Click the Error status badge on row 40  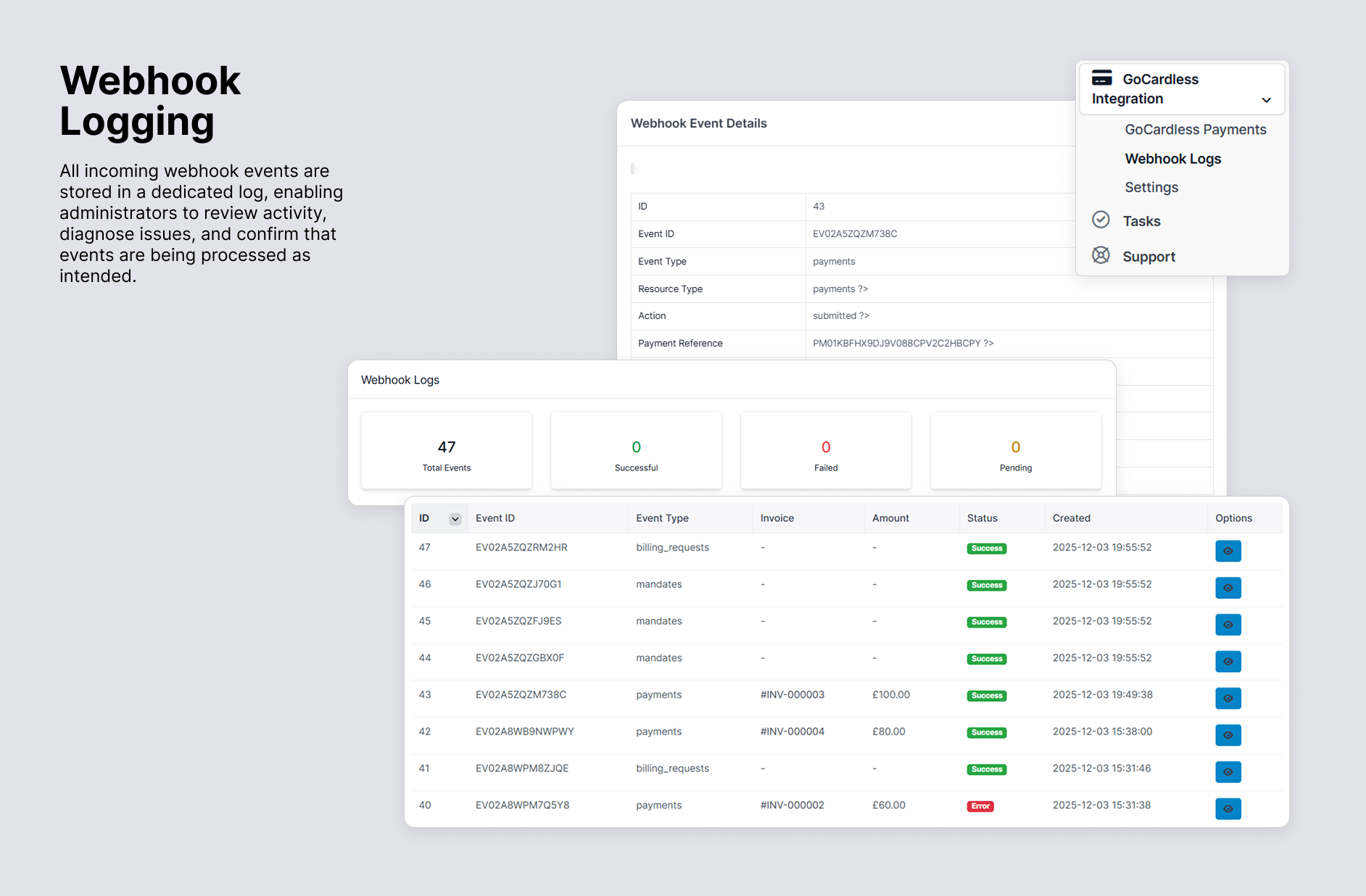[980, 805]
